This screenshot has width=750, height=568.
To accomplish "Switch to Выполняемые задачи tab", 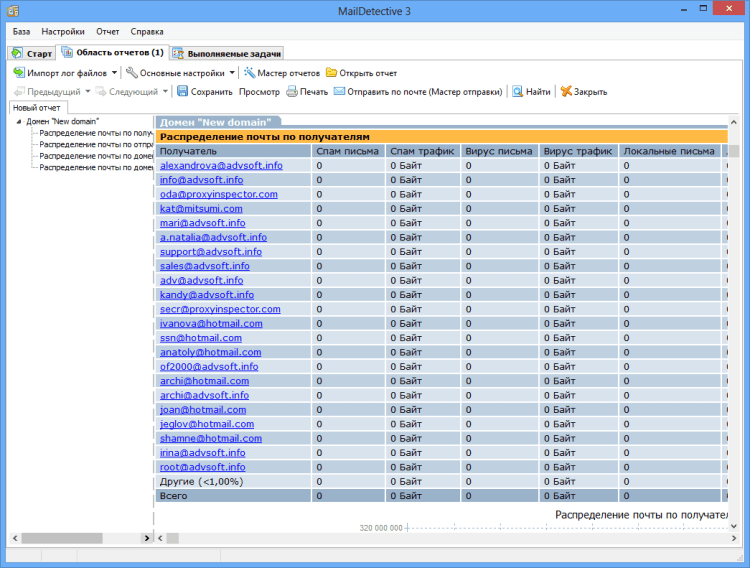I will [227, 52].
